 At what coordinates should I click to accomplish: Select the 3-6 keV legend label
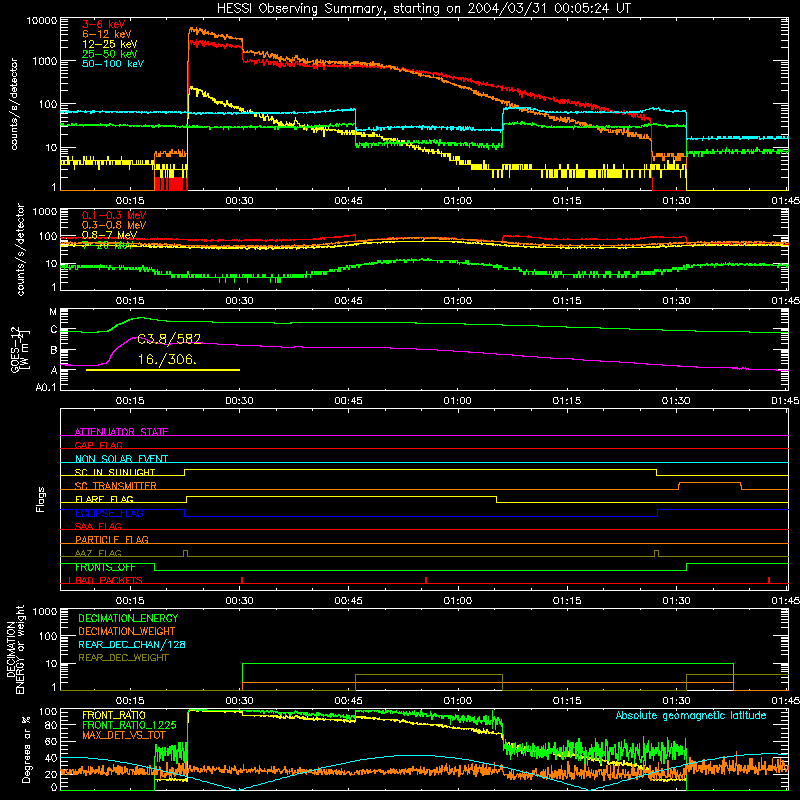[x=104, y=24]
